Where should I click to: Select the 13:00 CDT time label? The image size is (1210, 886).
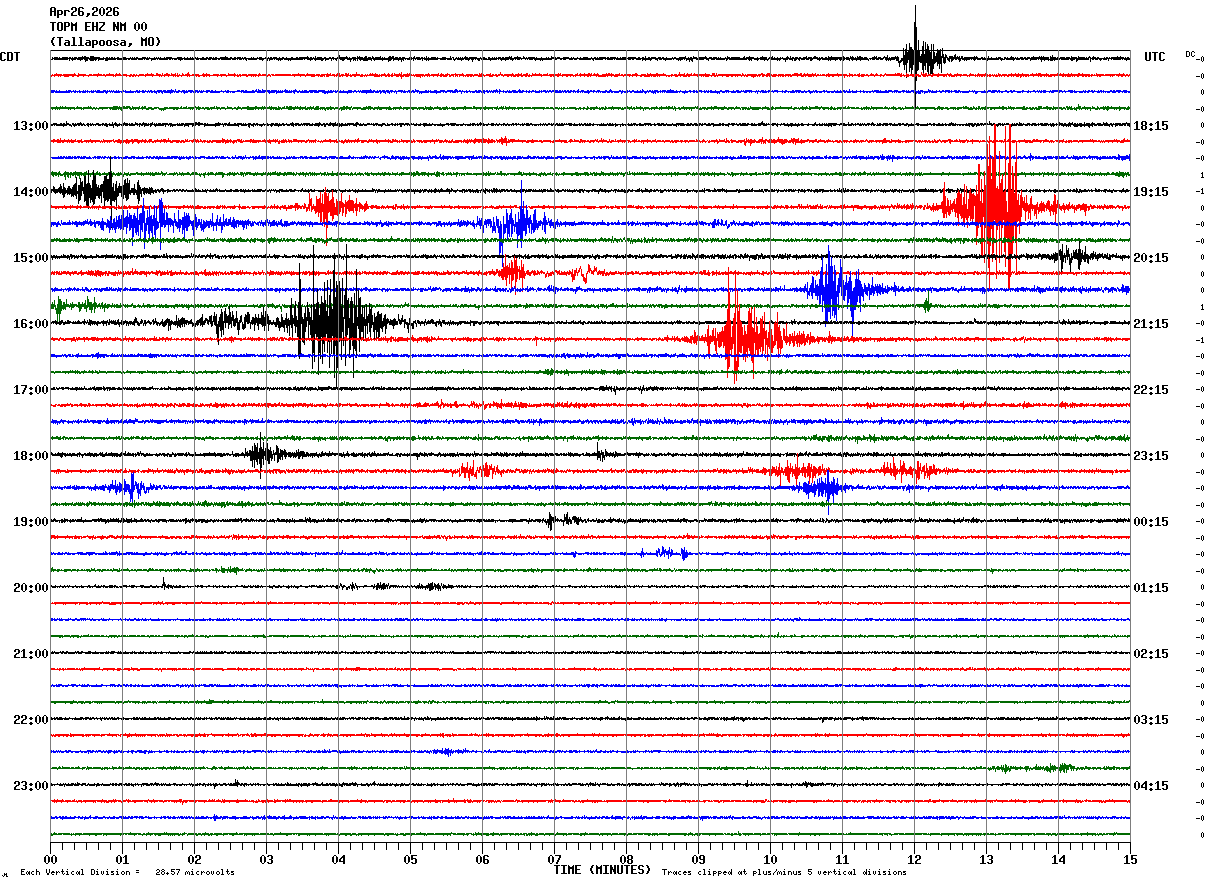point(31,126)
